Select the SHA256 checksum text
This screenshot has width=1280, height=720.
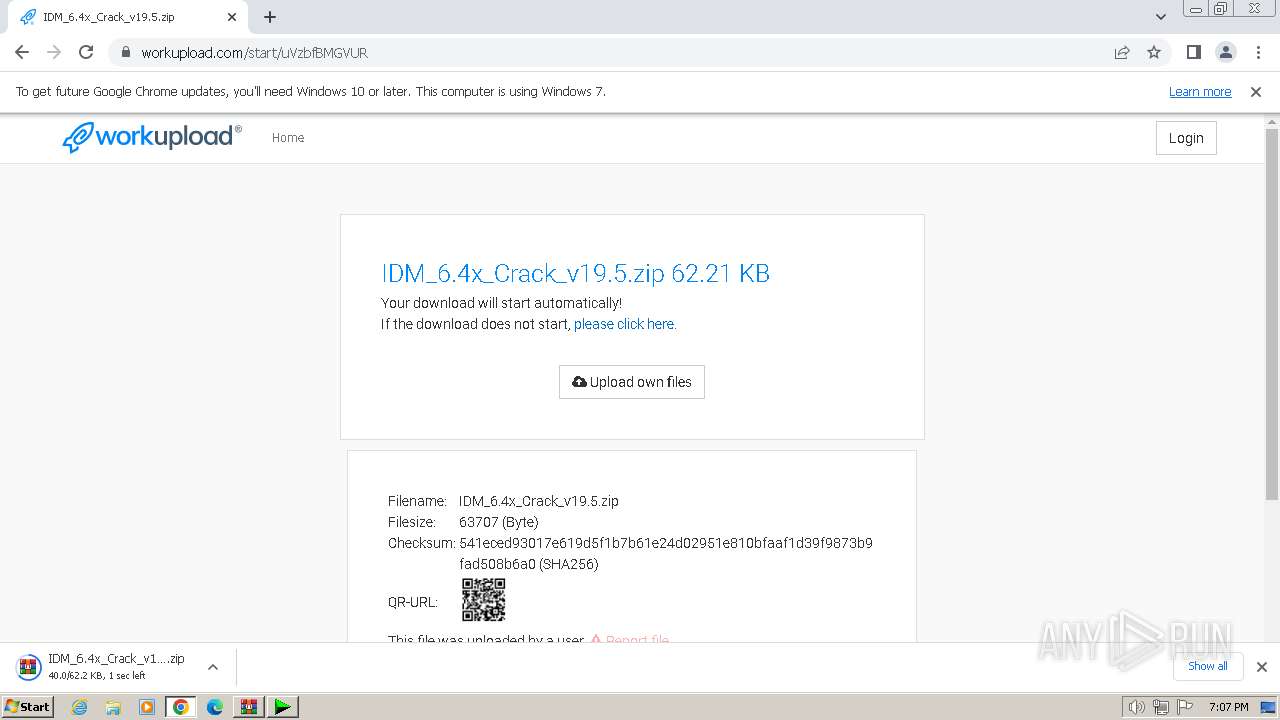tap(666, 554)
